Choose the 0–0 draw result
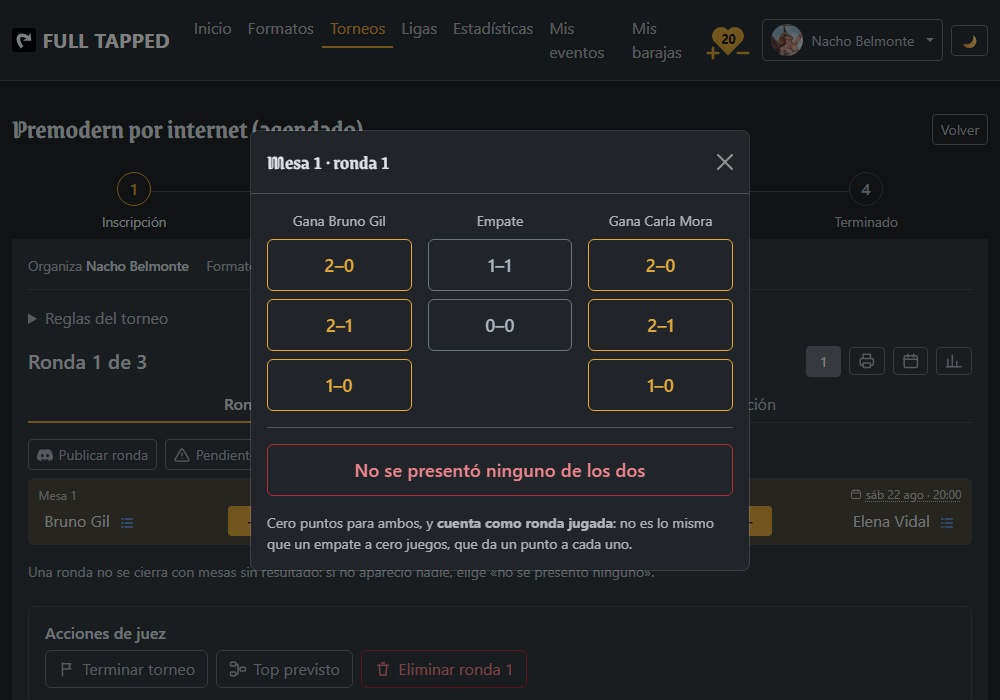1000x700 pixels. pyautogui.click(x=500, y=325)
